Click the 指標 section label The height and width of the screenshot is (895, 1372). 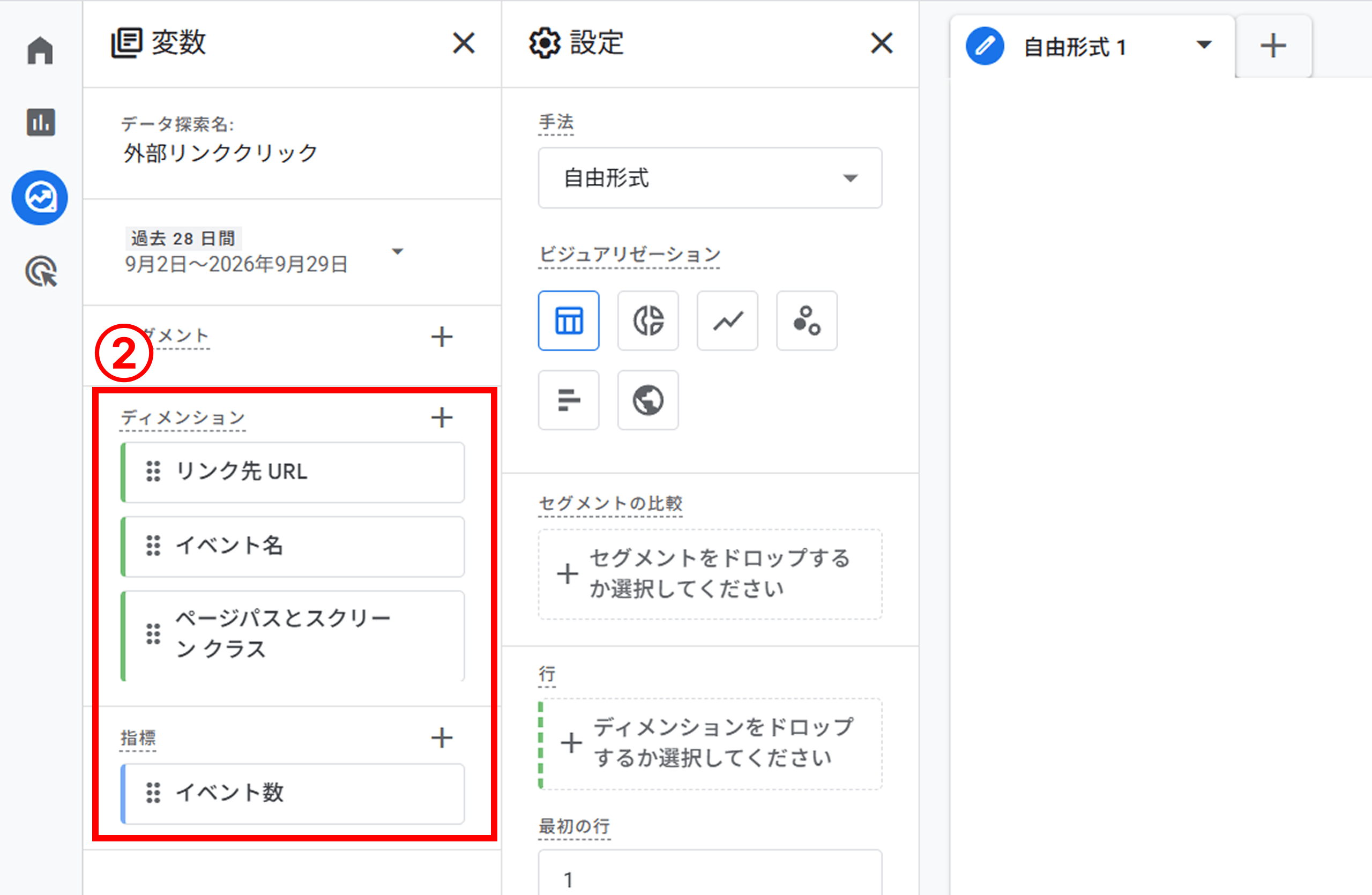[138, 739]
